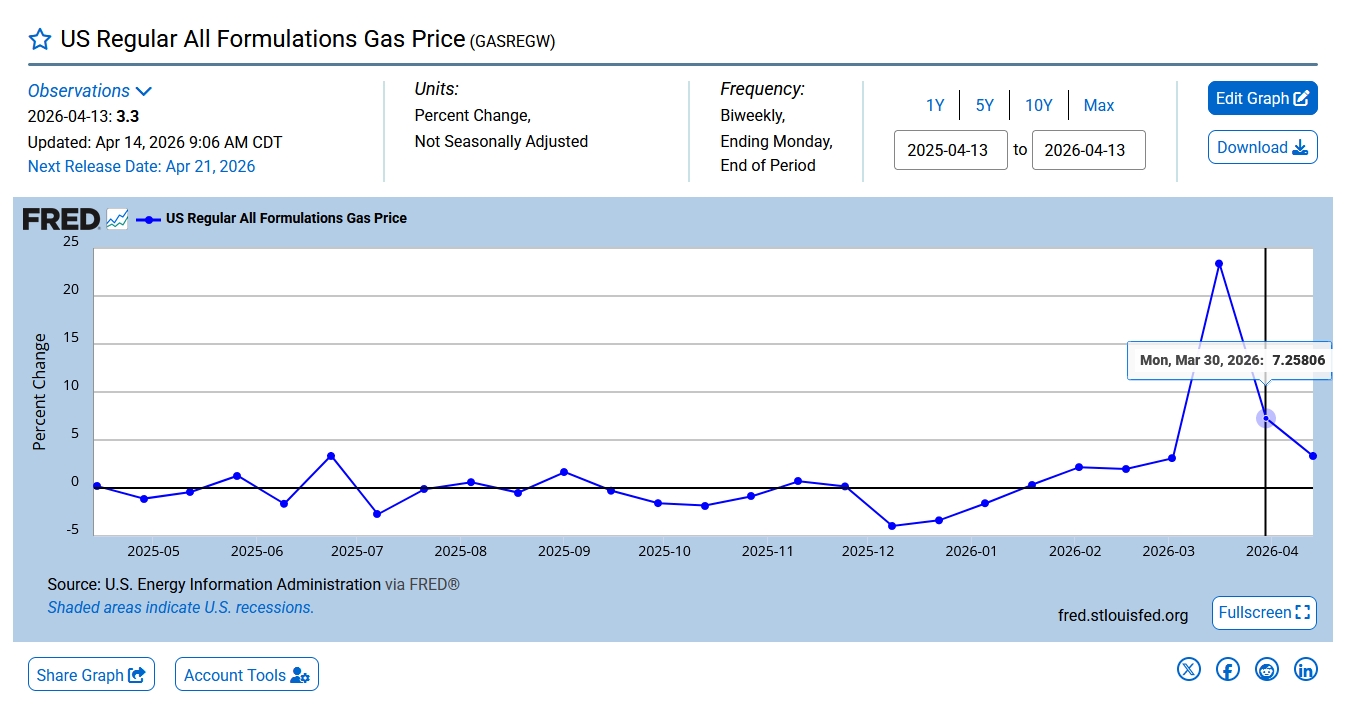Open the Share Graph menu

92,675
